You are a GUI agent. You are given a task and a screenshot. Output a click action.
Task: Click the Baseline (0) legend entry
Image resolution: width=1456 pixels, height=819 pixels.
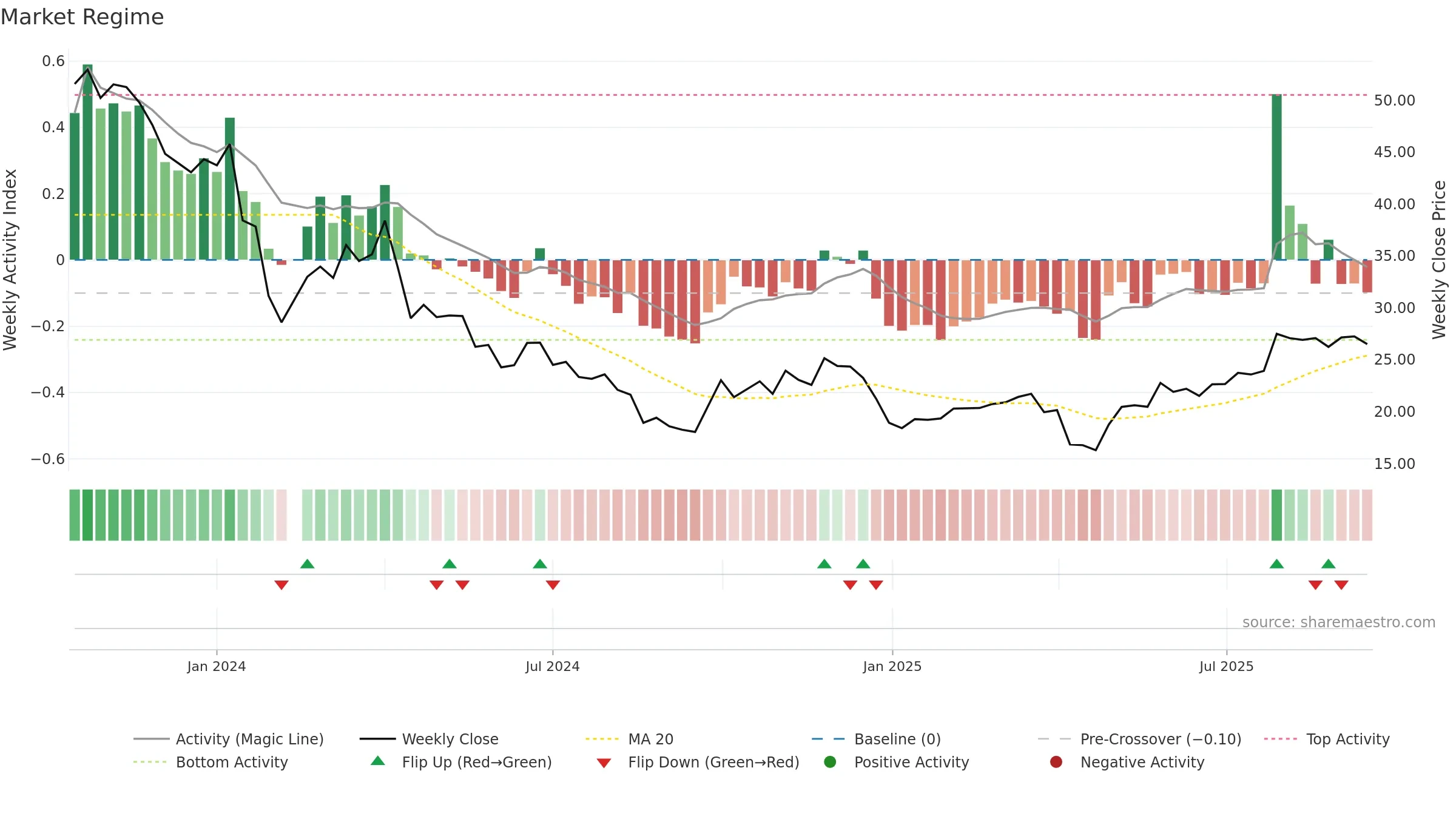876,739
